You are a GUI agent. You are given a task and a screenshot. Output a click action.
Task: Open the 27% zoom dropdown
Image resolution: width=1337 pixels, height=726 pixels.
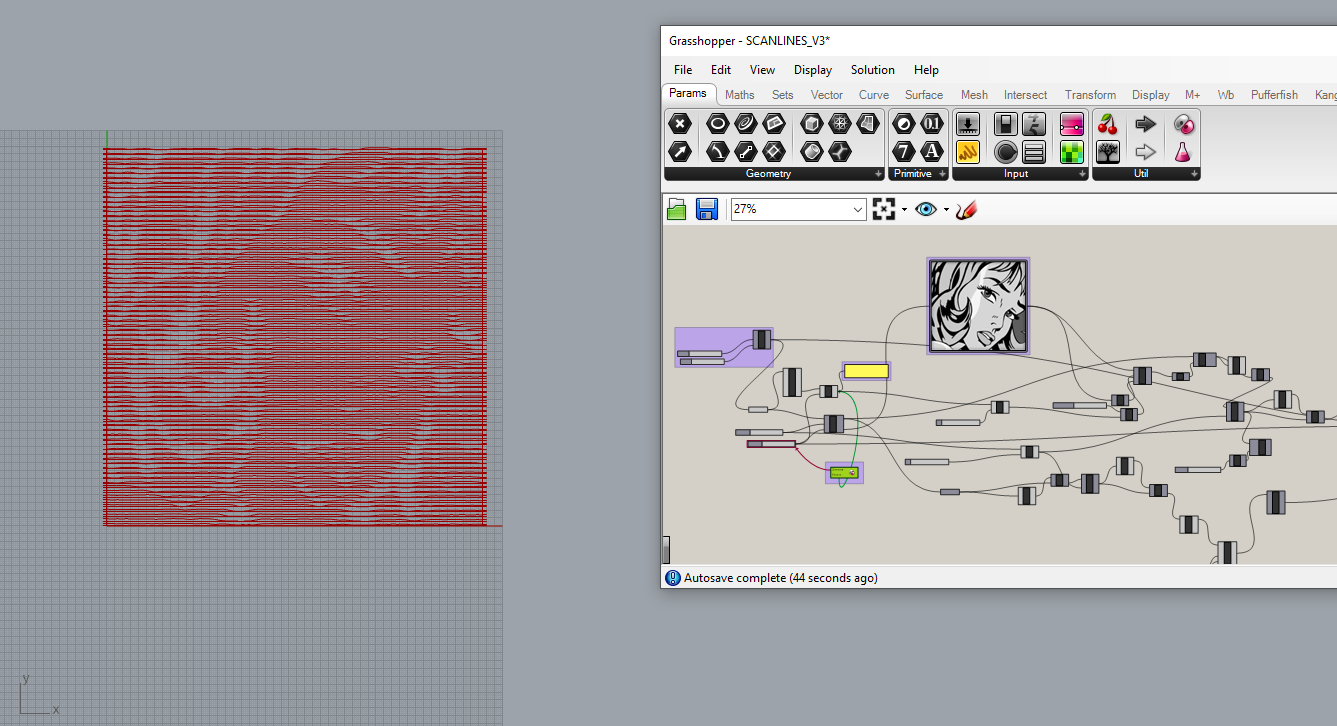click(x=857, y=209)
